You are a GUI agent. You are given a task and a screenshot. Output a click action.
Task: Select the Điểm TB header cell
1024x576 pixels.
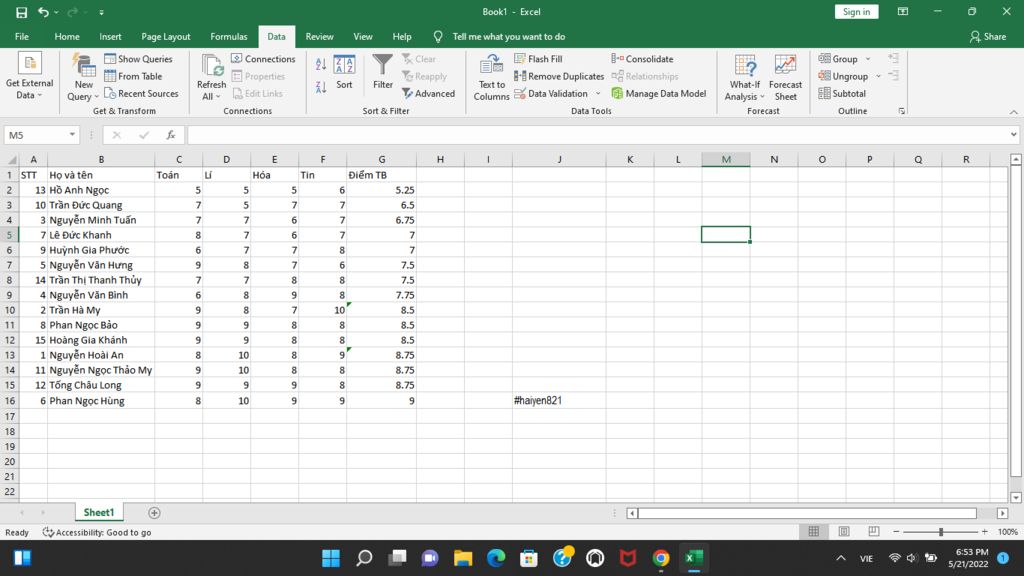[x=381, y=175]
